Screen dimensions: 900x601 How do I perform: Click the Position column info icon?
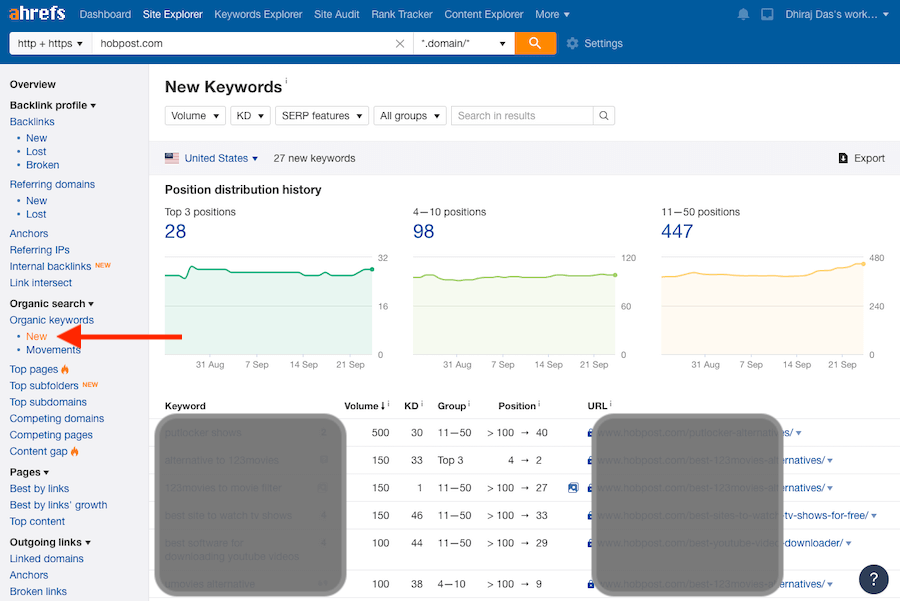(x=539, y=404)
